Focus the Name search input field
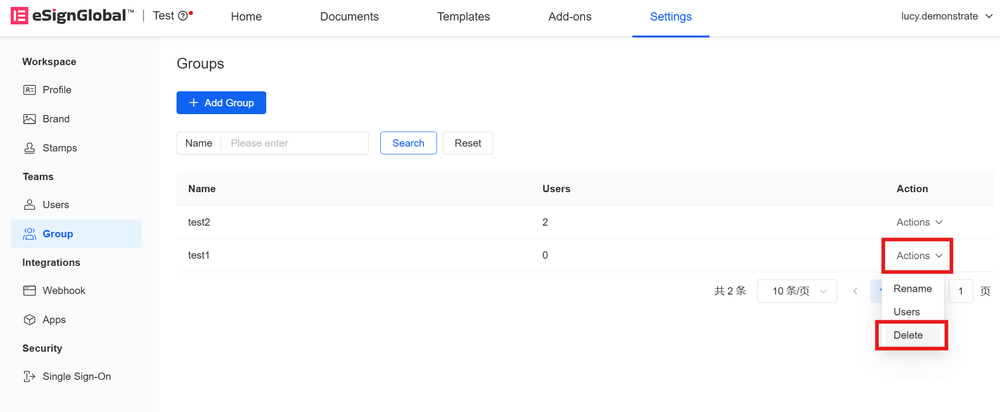 [295, 143]
